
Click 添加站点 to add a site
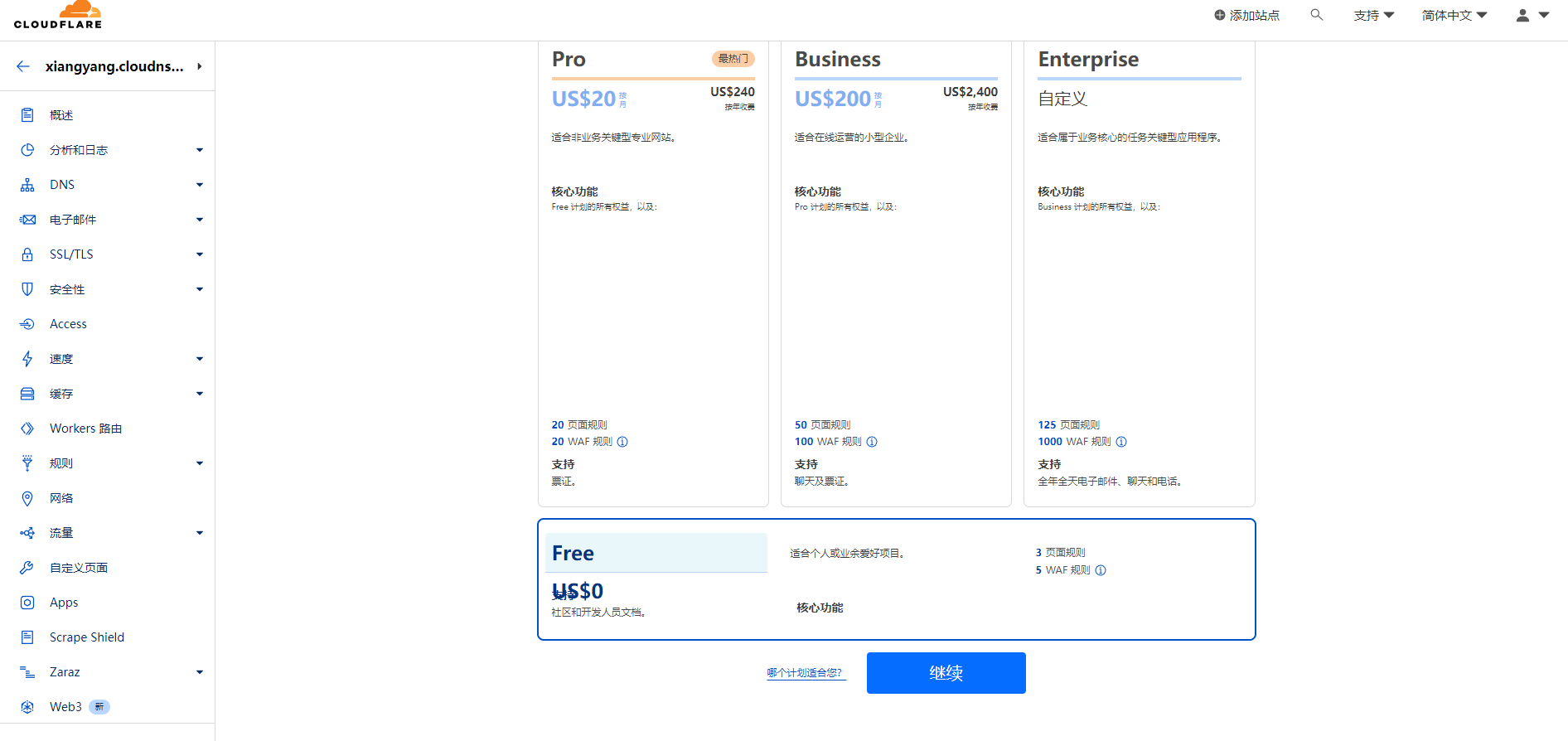(x=1247, y=15)
